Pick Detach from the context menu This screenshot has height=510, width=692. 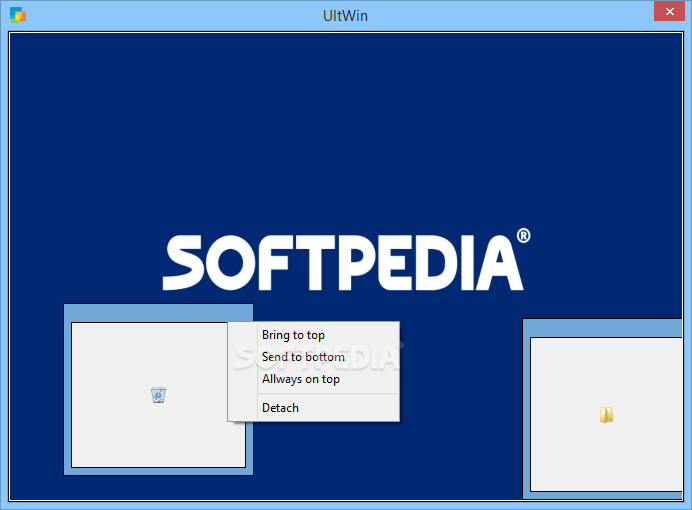click(314, 408)
